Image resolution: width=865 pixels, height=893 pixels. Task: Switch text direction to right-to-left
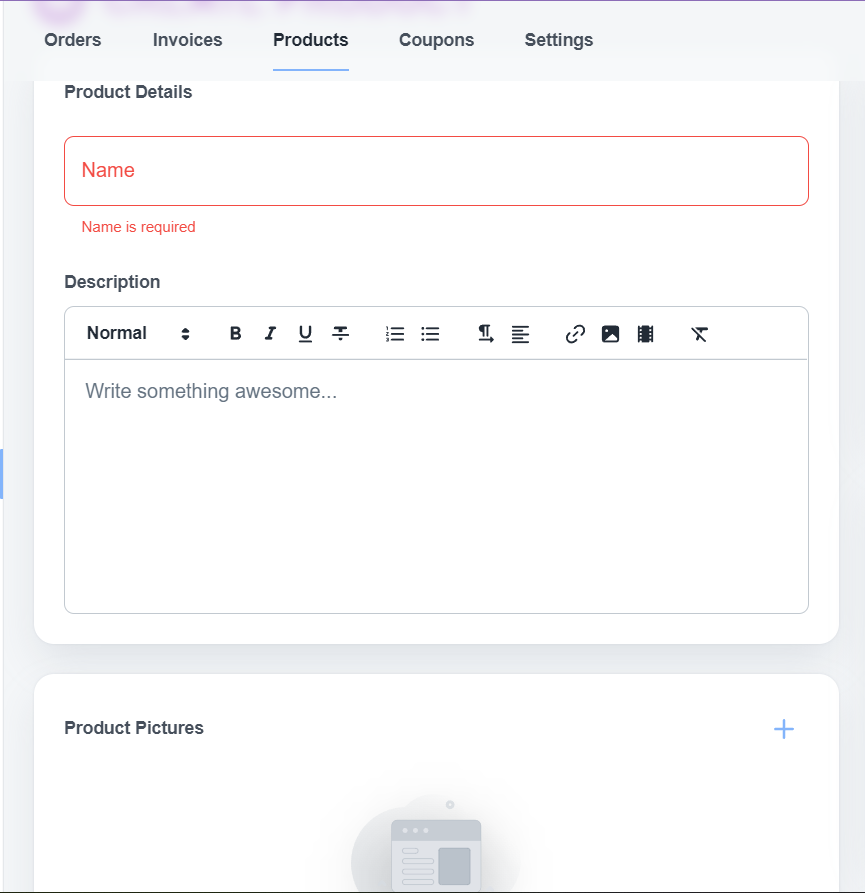[485, 334]
